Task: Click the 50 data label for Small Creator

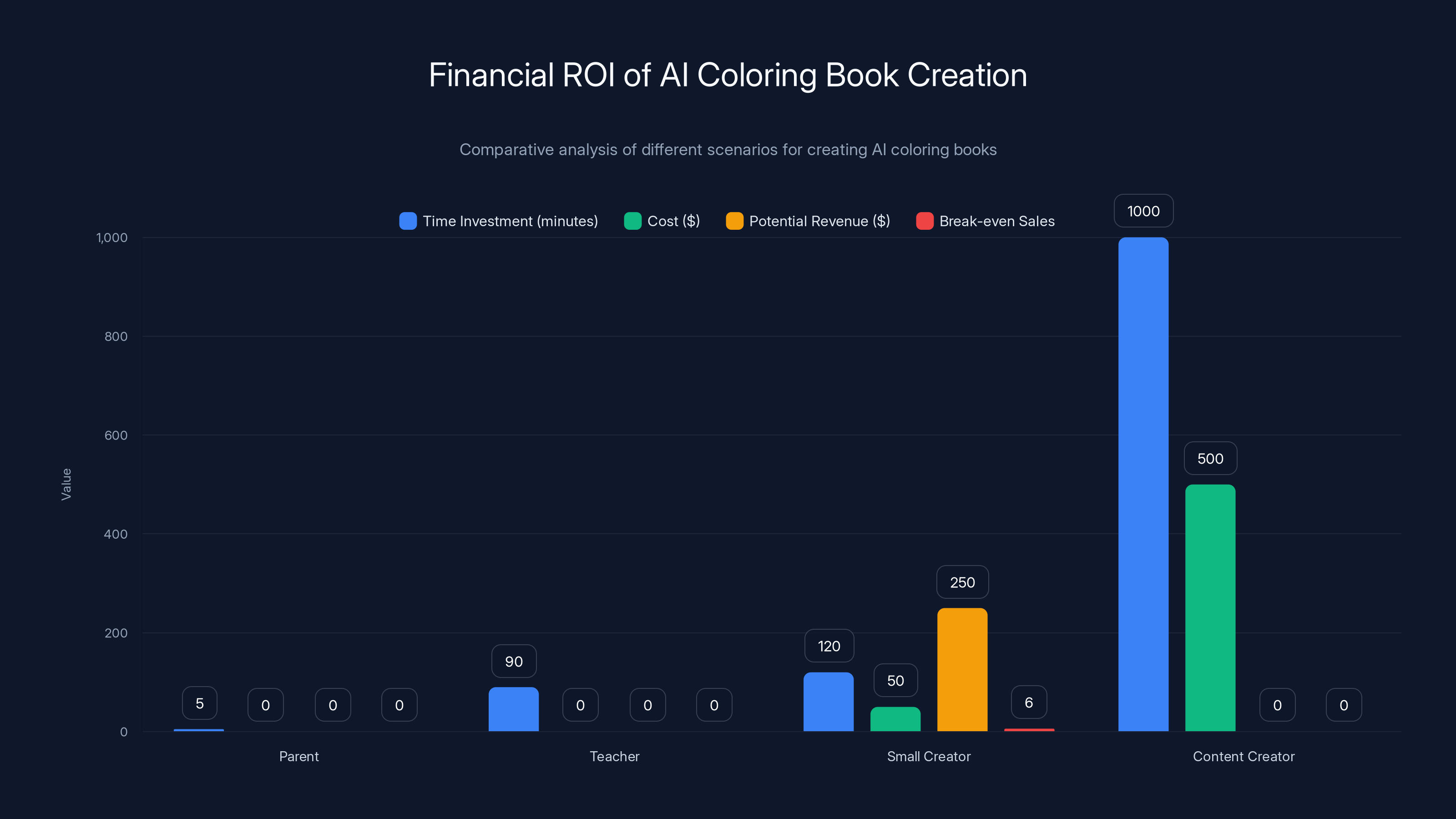Action: 895,680
